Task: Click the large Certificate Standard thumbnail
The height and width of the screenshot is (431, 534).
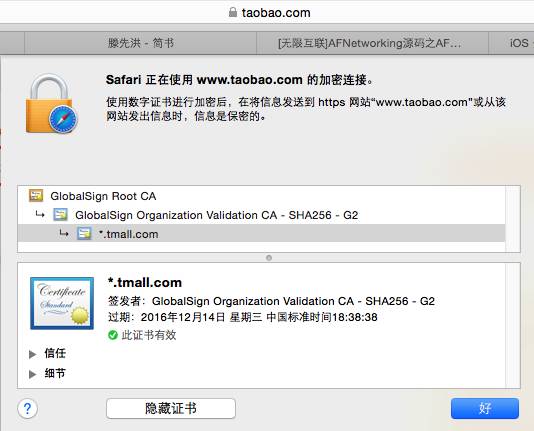Action: click(62, 303)
